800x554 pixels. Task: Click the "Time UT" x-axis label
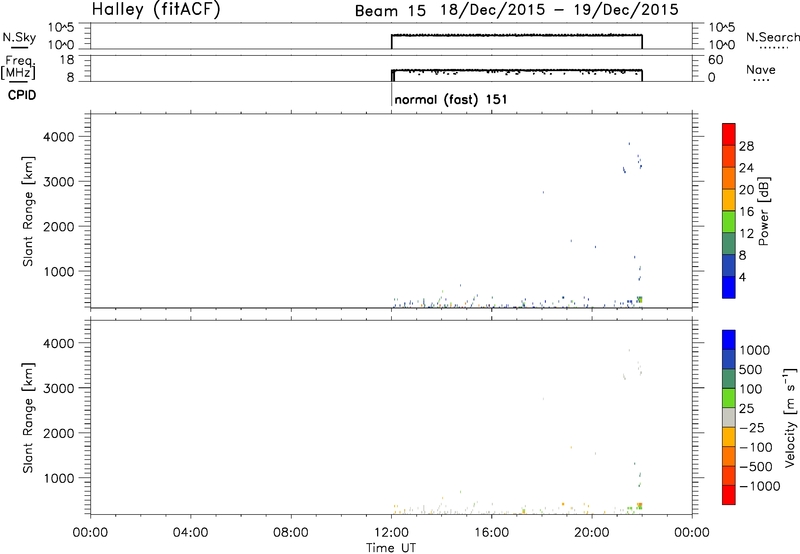click(391, 548)
